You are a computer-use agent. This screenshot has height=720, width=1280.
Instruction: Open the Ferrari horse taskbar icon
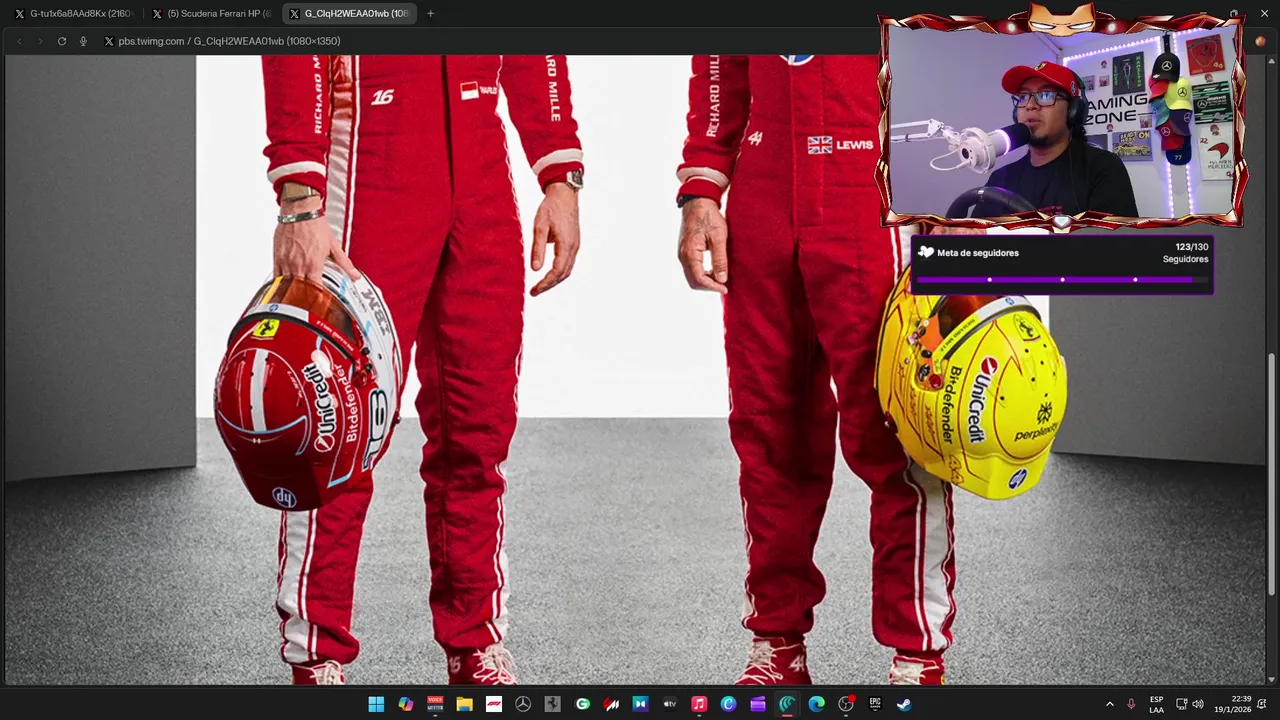(x=552, y=704)
